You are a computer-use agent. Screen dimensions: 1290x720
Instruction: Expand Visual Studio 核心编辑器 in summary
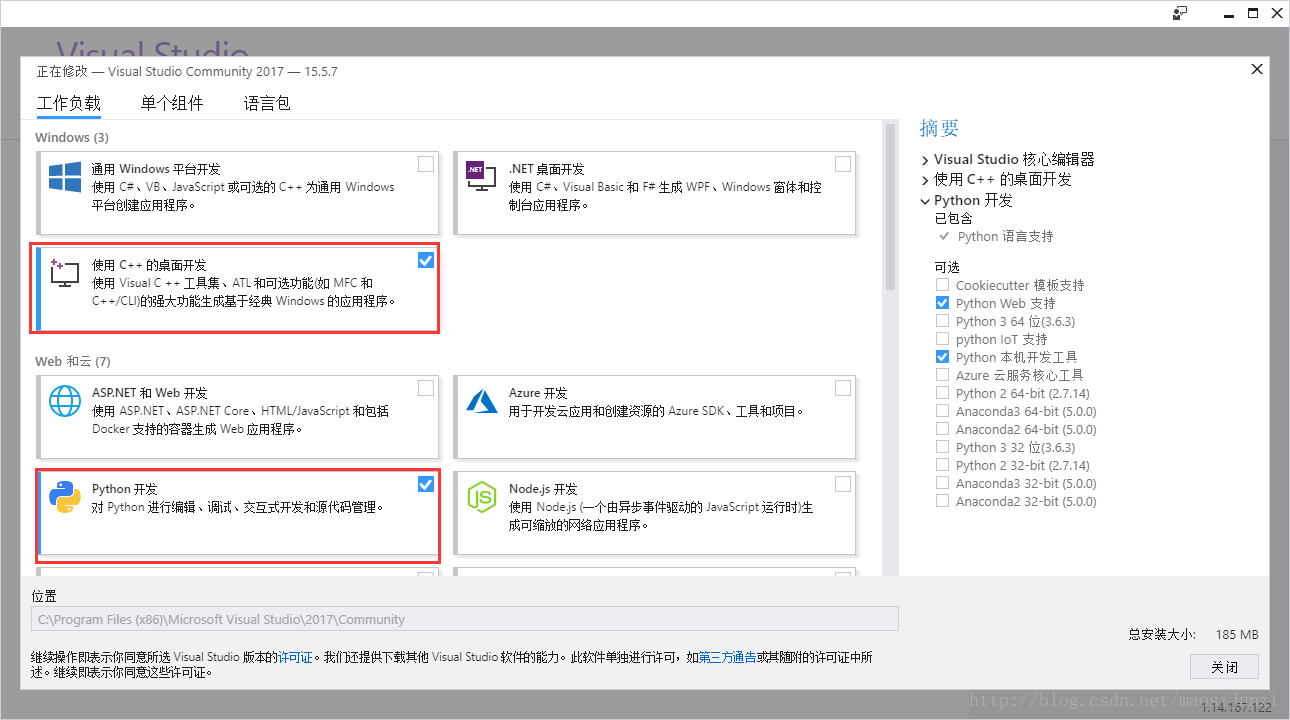click(x=925, y=160)
